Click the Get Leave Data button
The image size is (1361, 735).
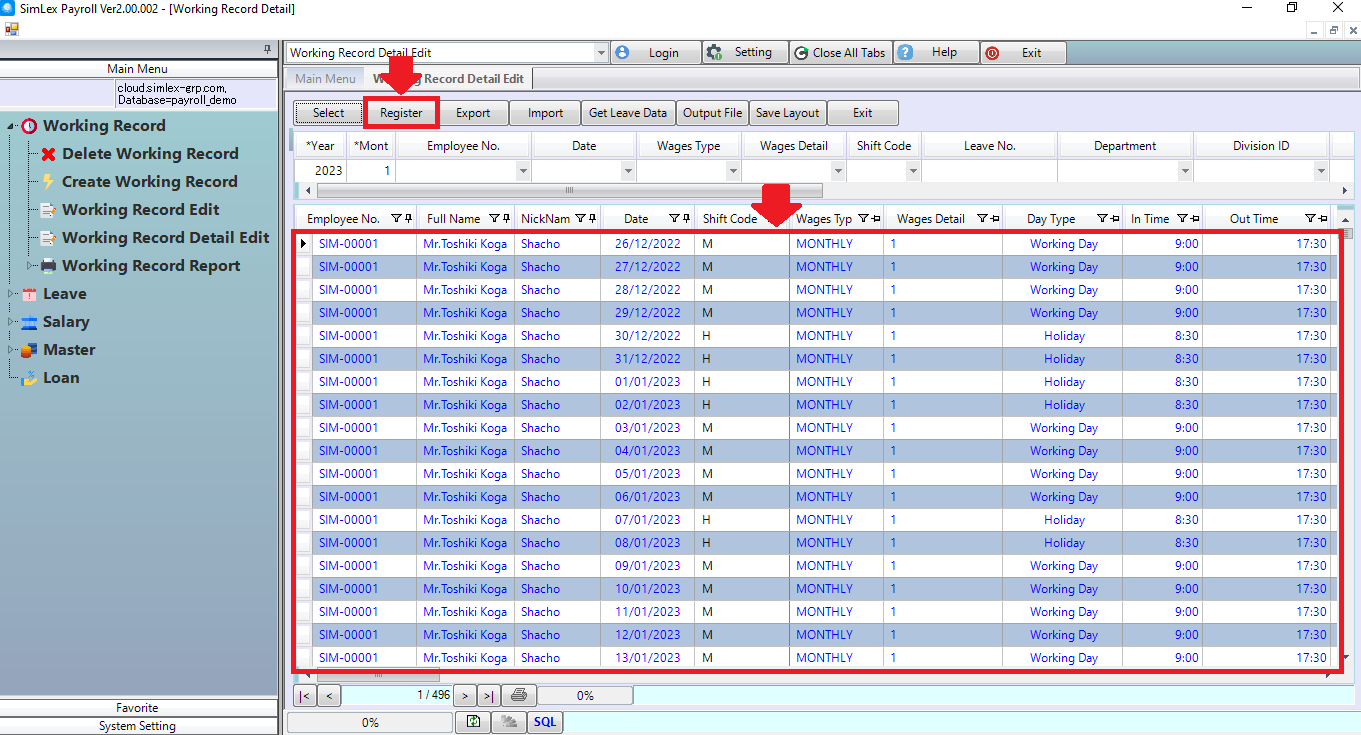coord(627,113)
